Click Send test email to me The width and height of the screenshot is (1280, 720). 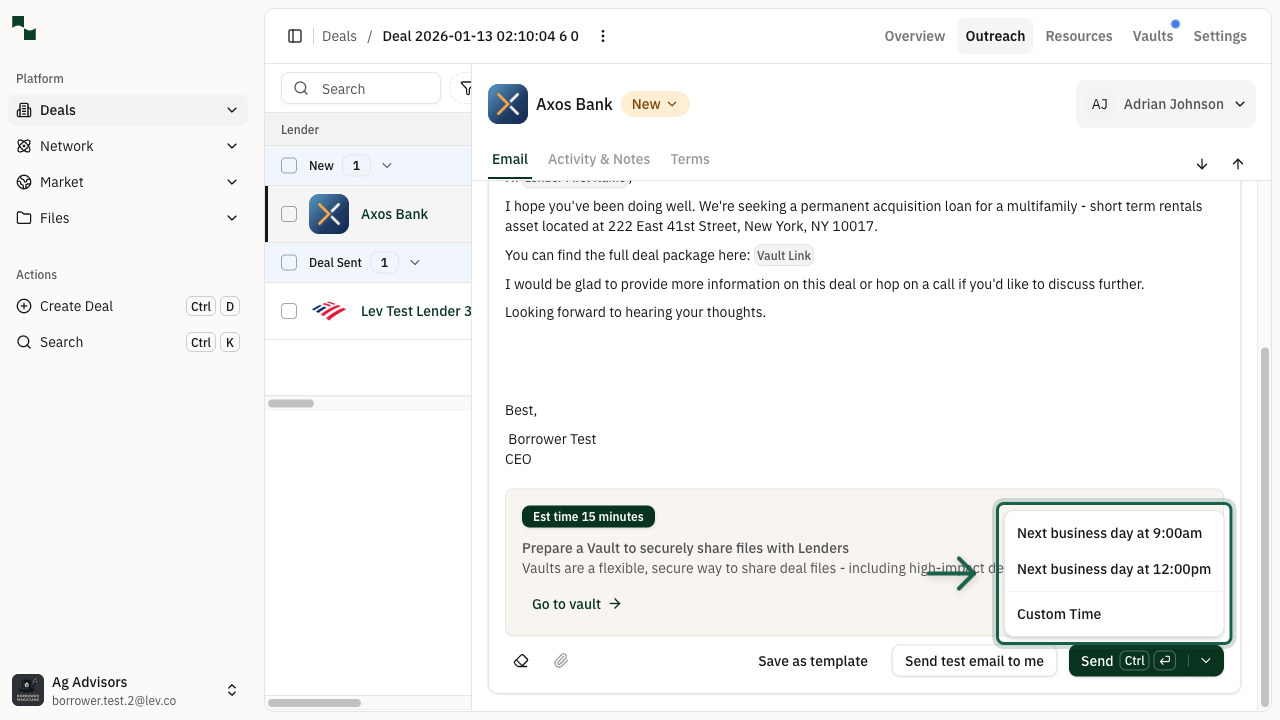pos(974,661)
